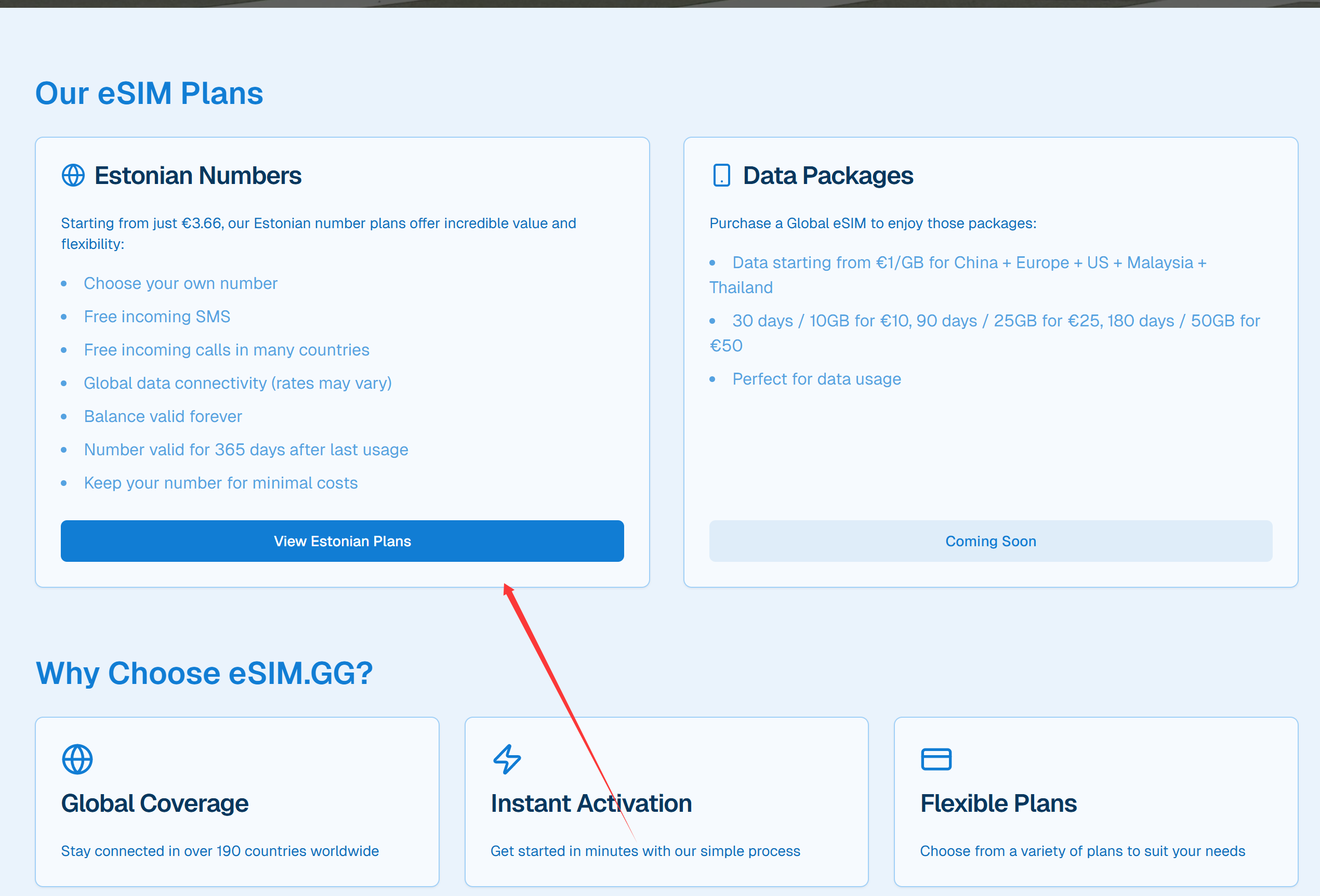
Task: Select the Data Packages card title
Action: (828, 176)
